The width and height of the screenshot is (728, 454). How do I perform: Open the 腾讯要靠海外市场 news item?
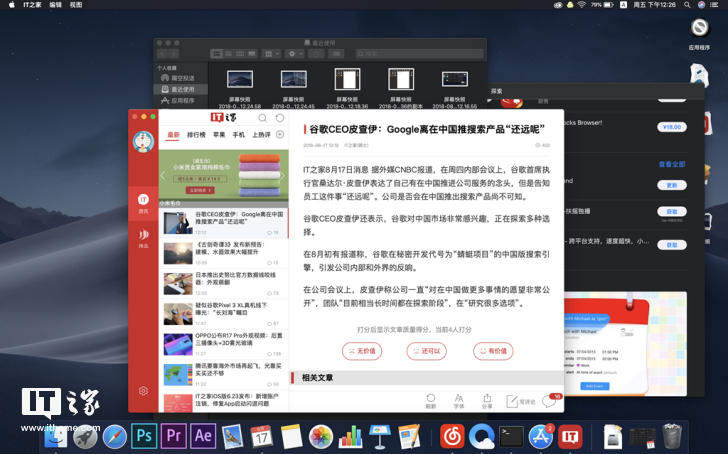pos(224,374)
